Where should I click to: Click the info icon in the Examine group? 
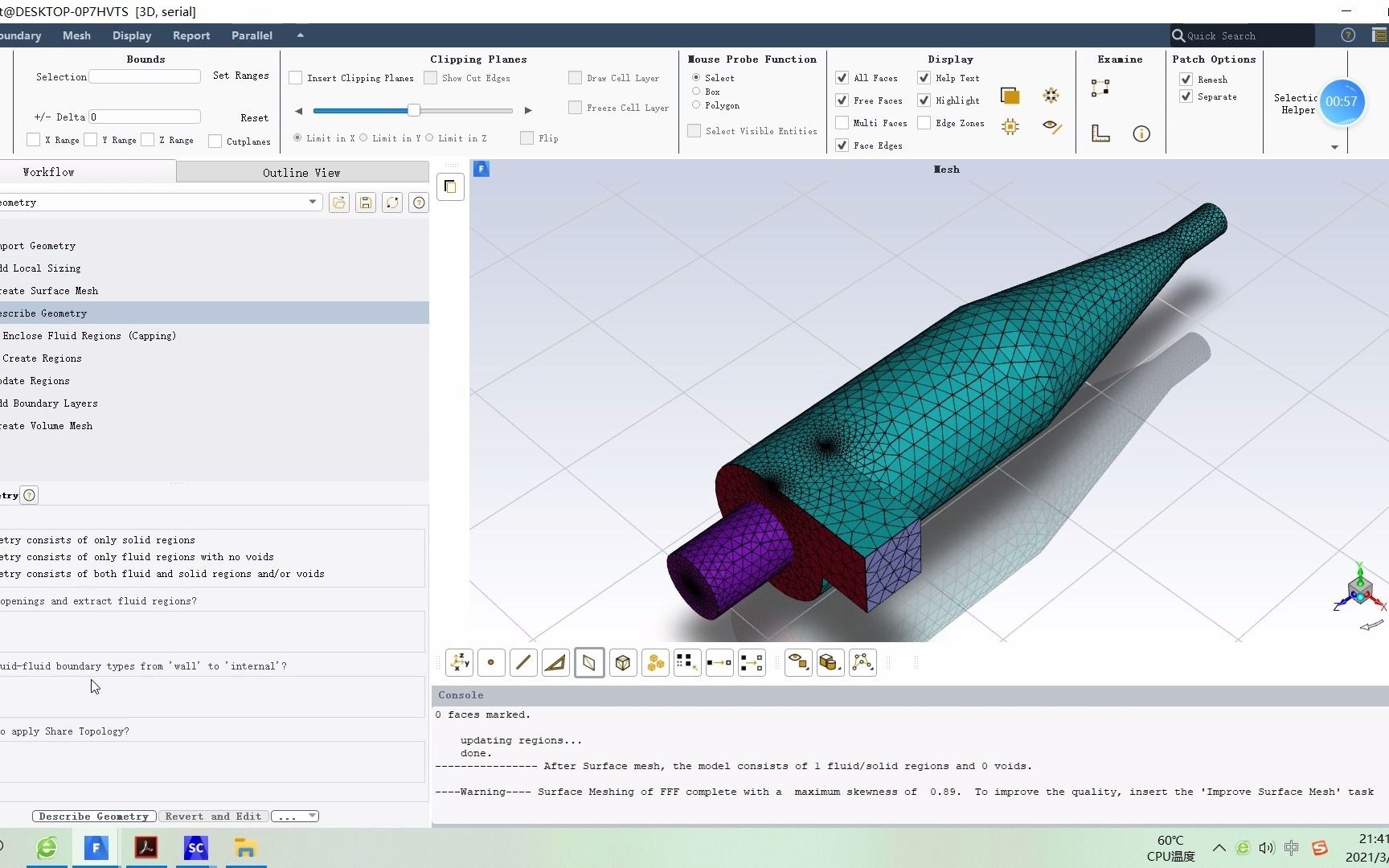pos(1141,133)
